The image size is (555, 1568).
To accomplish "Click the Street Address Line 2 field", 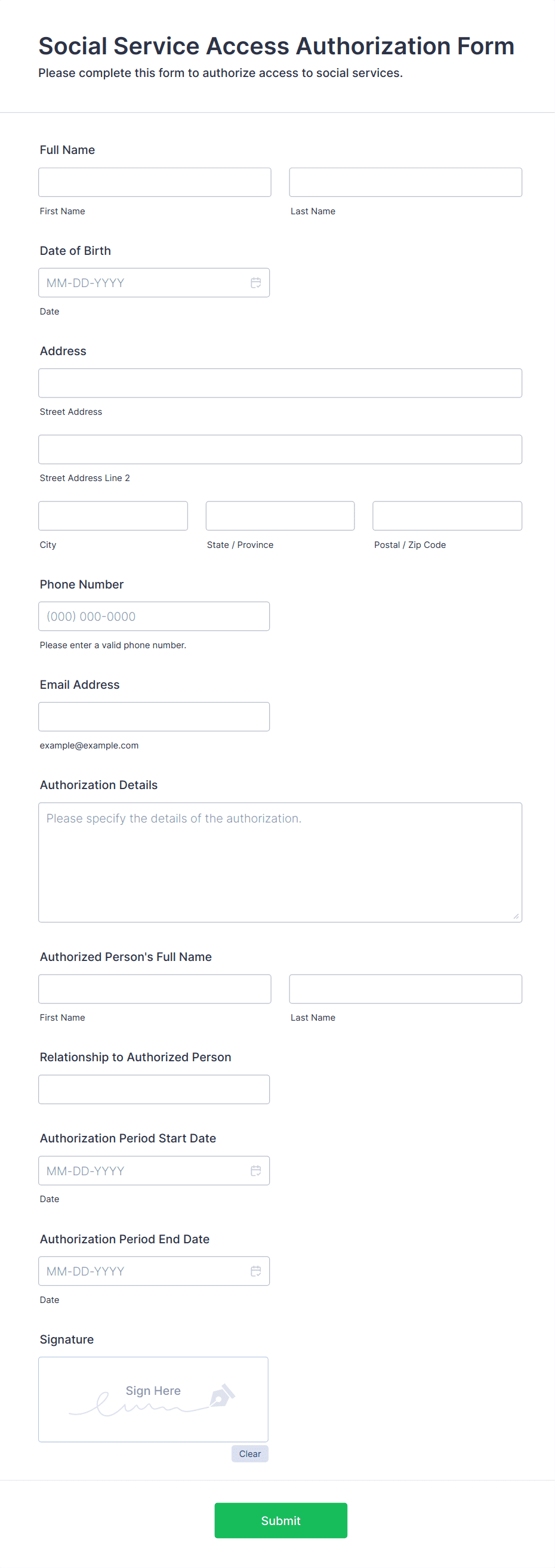I will tap(280, 449).
